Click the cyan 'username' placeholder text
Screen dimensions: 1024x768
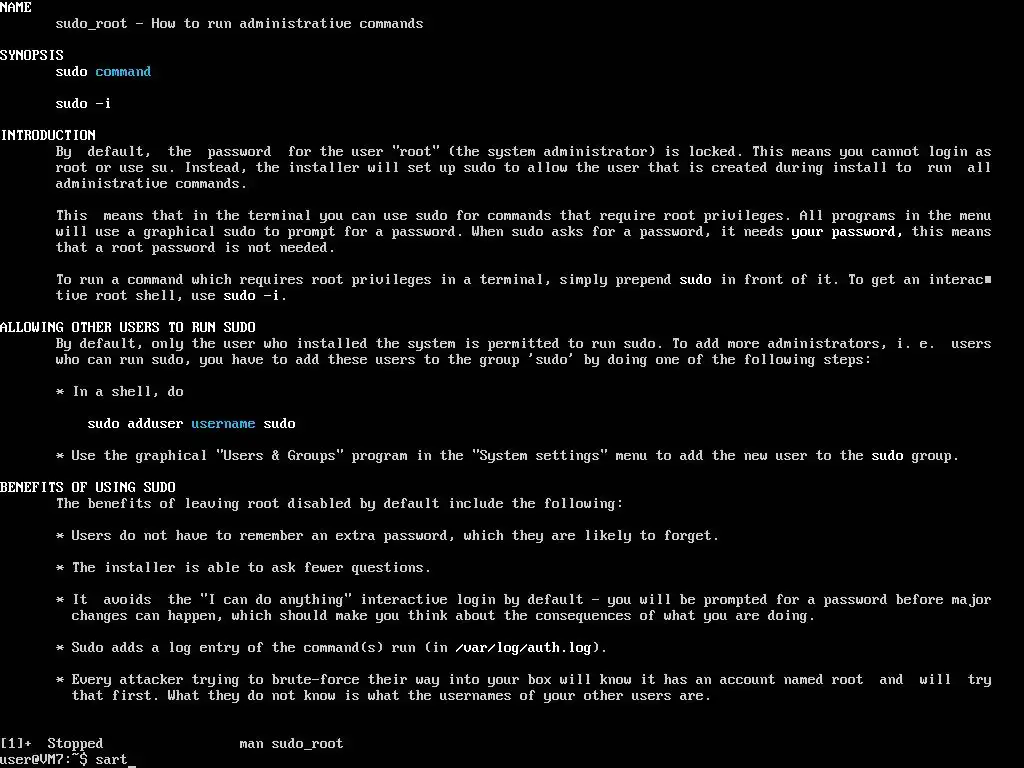[x=223, y=423]
